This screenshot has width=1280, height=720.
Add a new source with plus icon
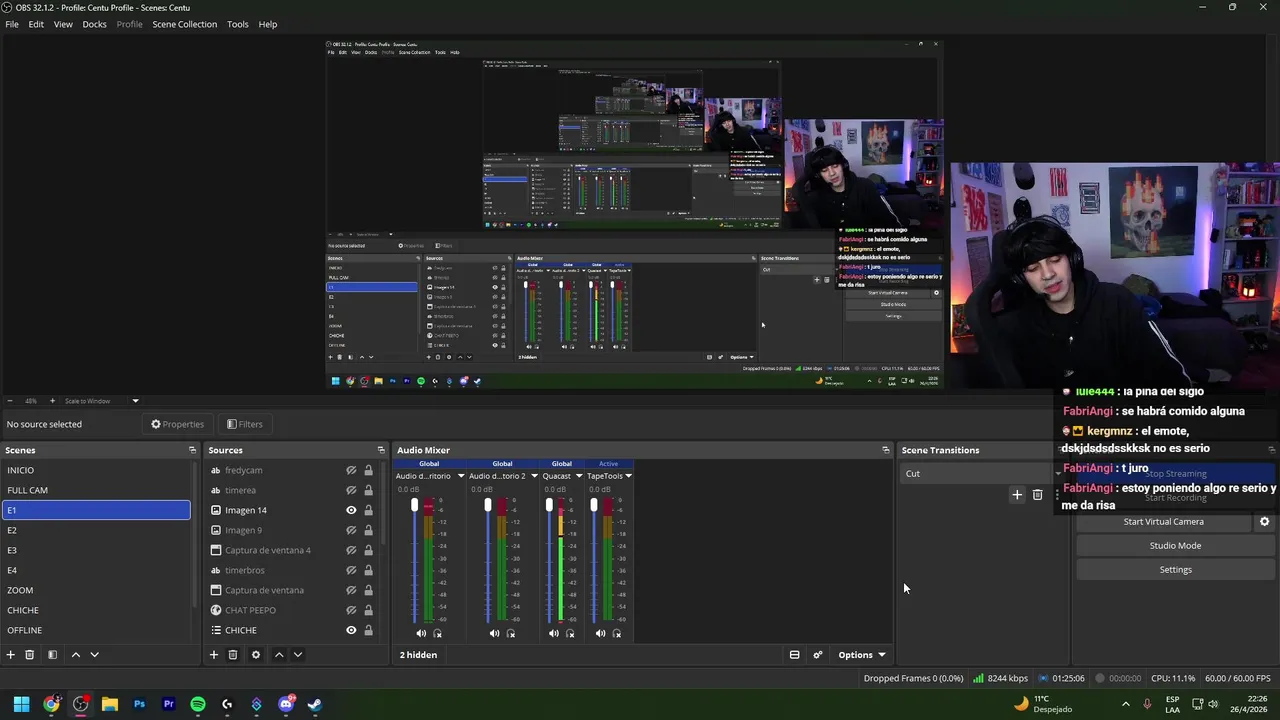[213, 655]
